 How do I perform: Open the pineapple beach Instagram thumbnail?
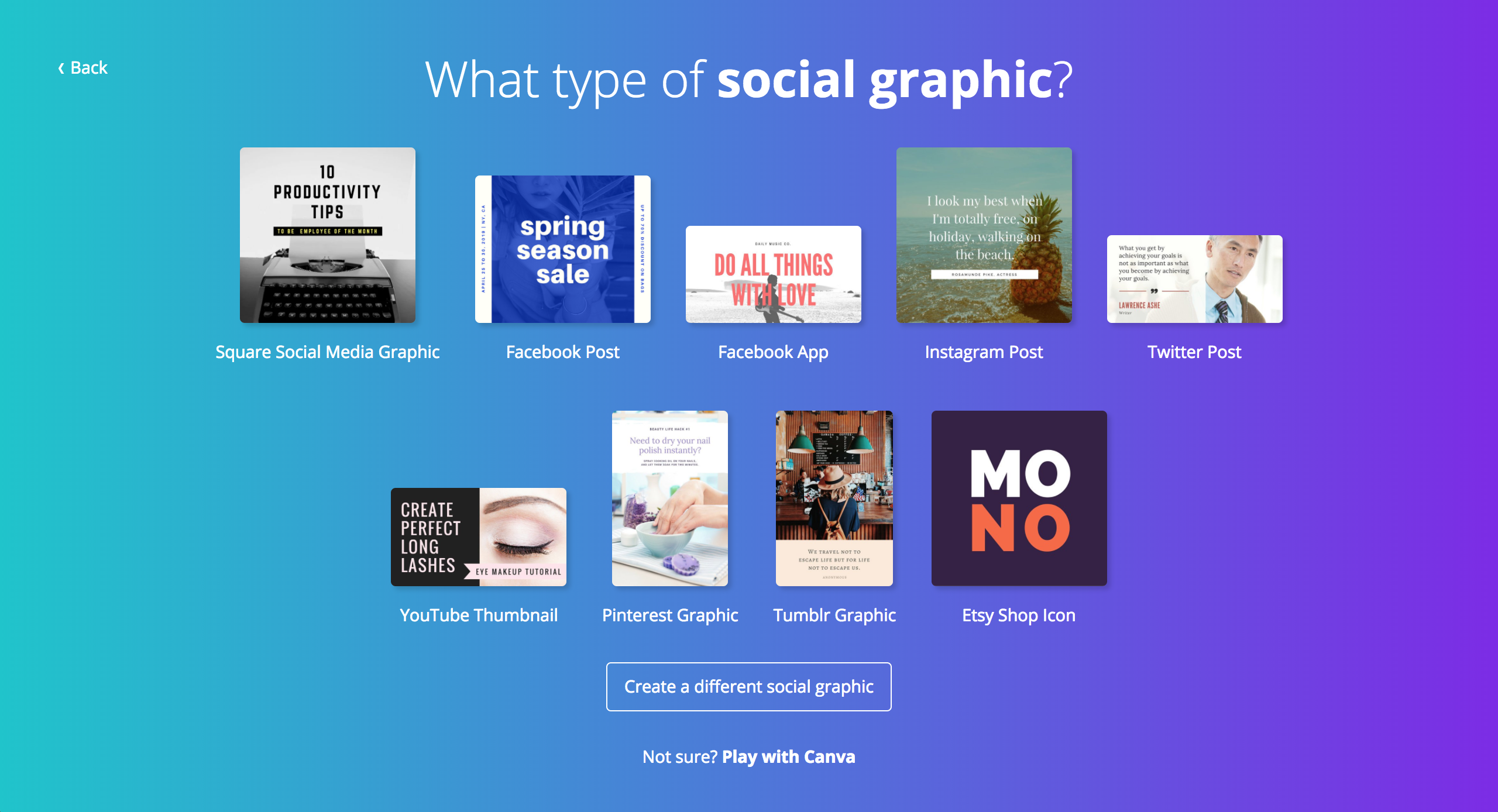click(x=984, y=235)
